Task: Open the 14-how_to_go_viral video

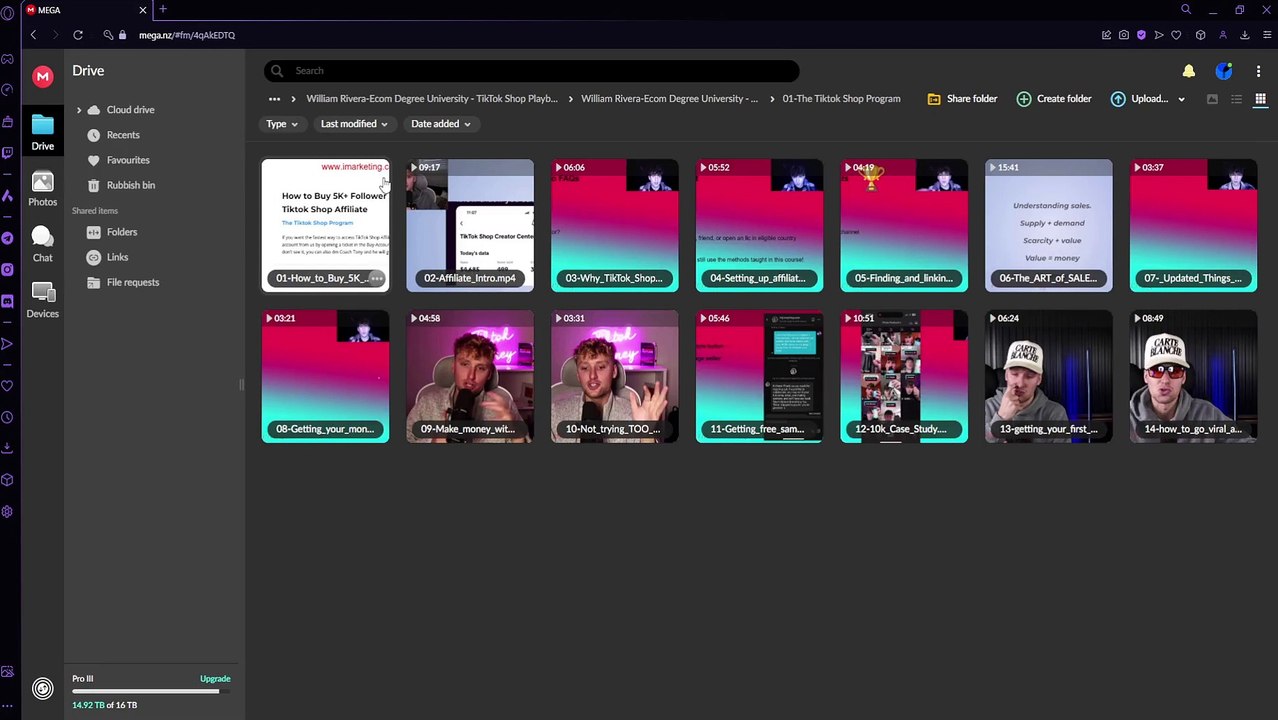Action: (x=1193, y=377)
